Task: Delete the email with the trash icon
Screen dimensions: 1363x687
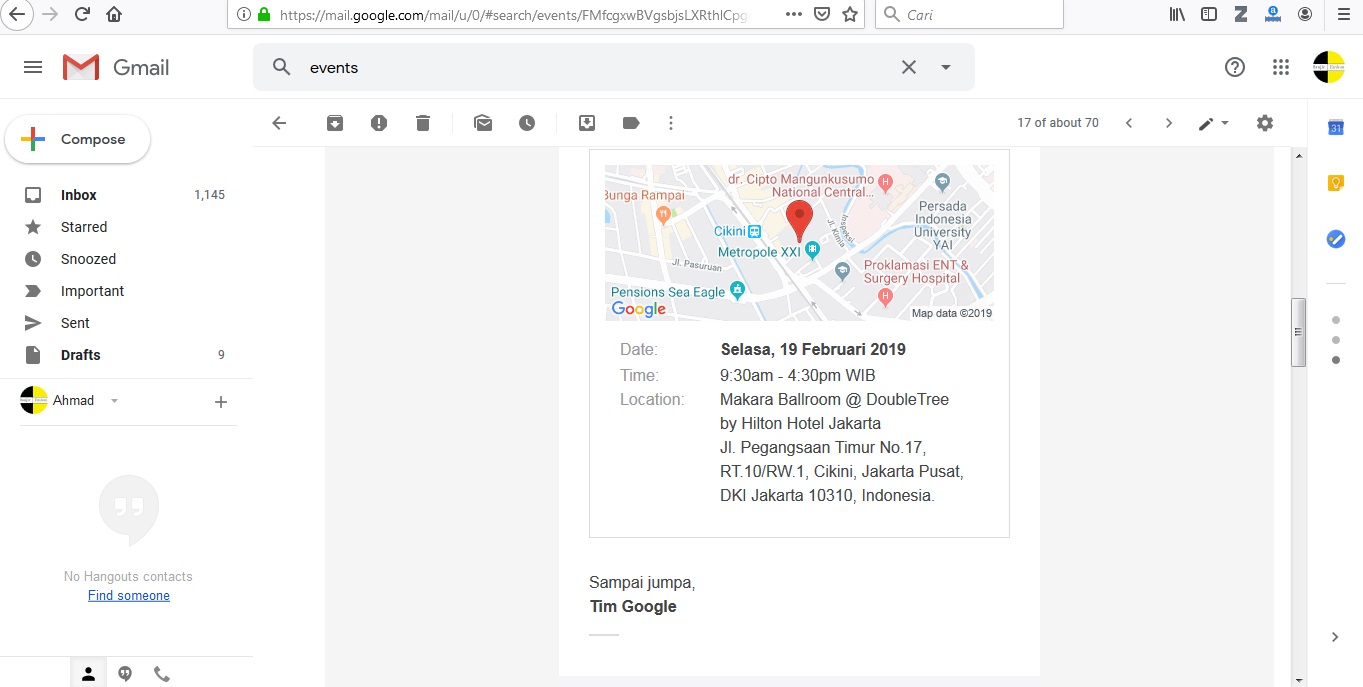Action: coord(423,122)
